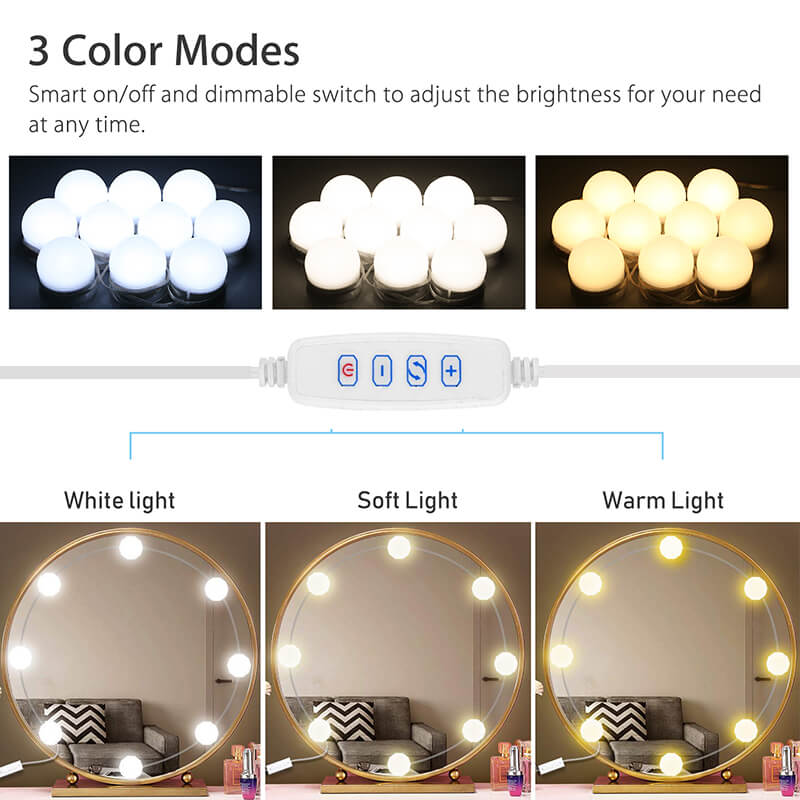Open the Warm Light round mirror image
The height and width of the screenshot is (800, 800).
(668, 661)
